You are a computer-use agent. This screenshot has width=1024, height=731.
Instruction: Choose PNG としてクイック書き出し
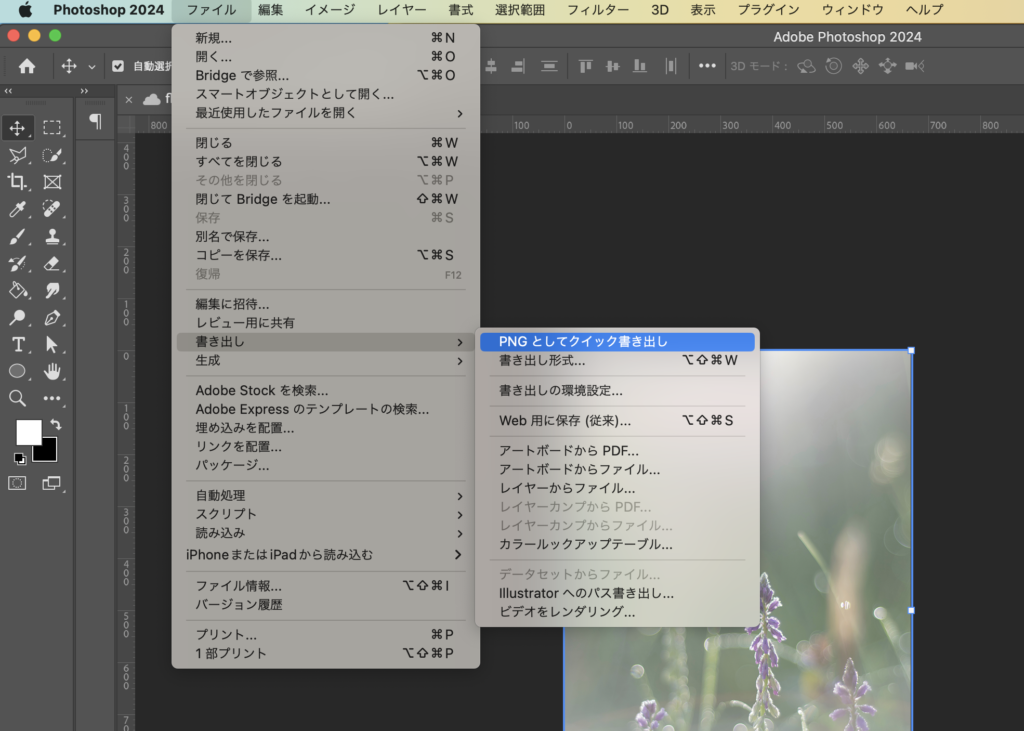click(617, 342)
